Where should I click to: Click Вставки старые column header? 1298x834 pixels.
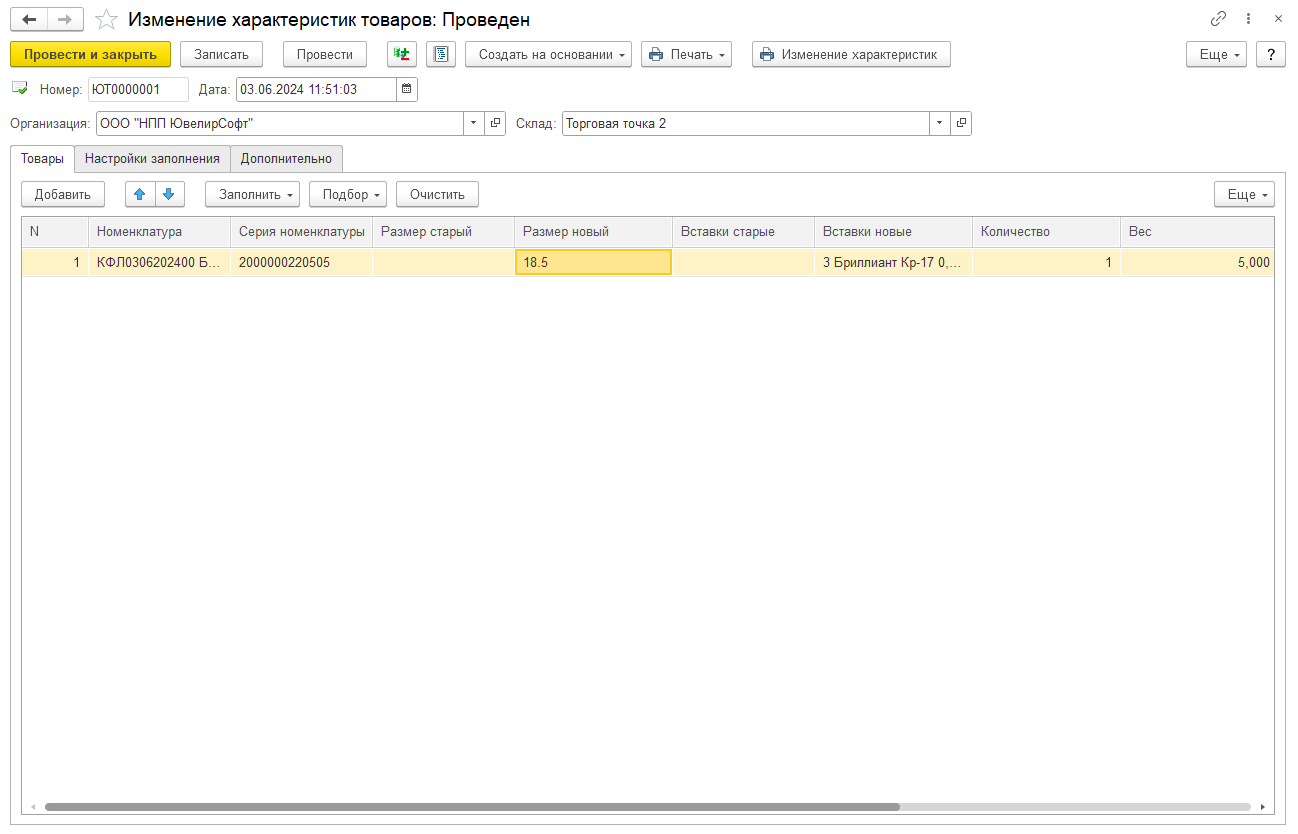[744, 231]
